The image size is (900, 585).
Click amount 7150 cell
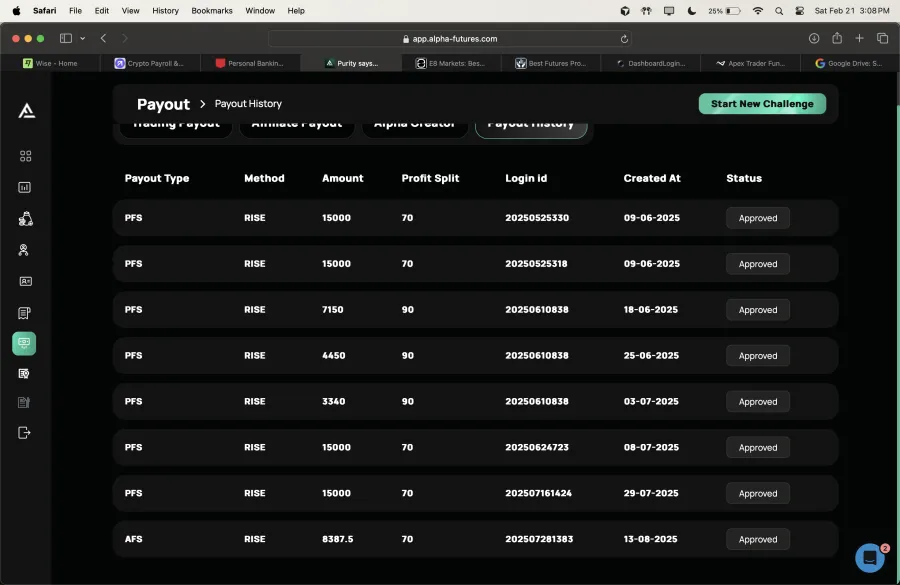pyautogui.click(x=332, y=309)
